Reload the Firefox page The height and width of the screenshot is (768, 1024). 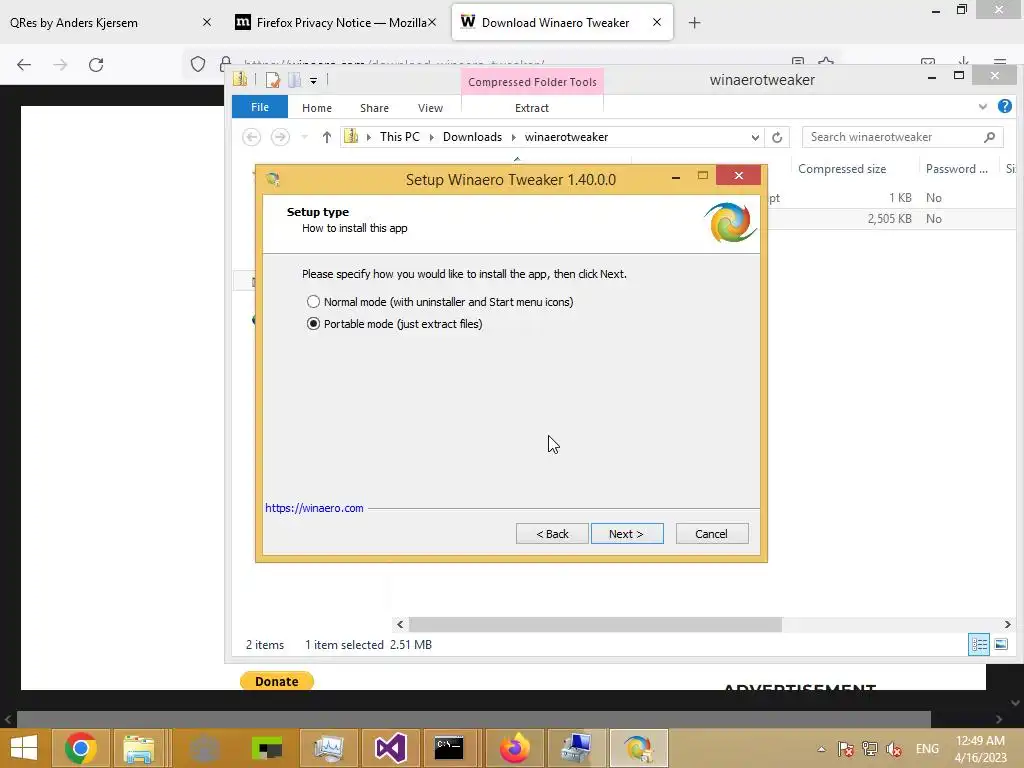pos(96,65)
